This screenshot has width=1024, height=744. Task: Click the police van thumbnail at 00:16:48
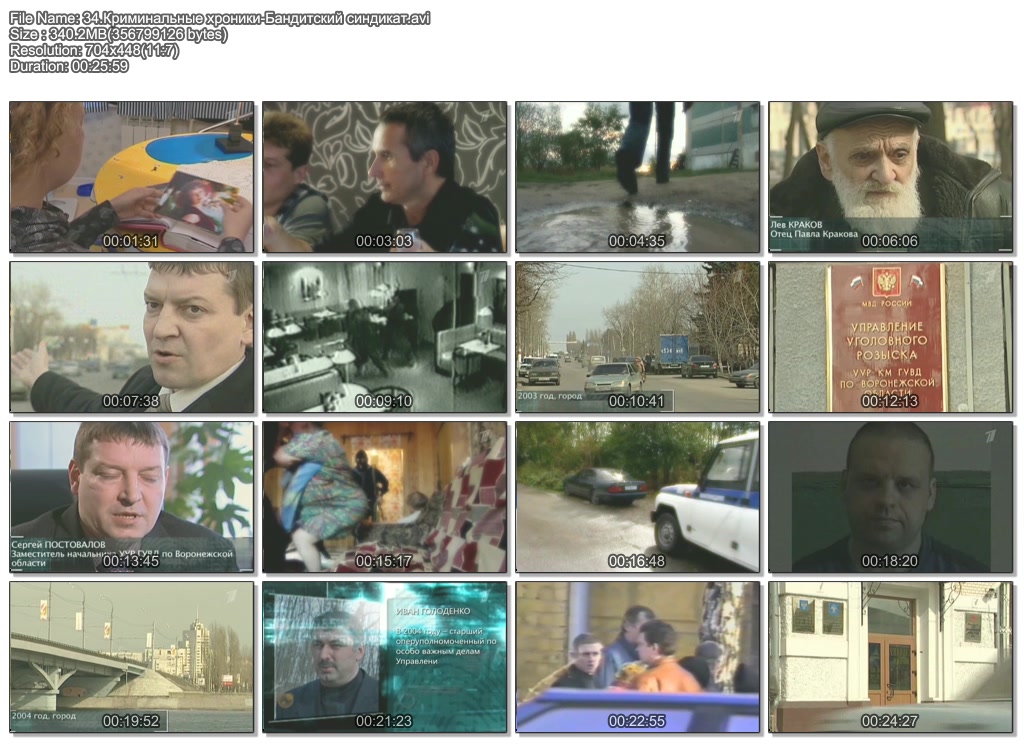tap(637, 497)
